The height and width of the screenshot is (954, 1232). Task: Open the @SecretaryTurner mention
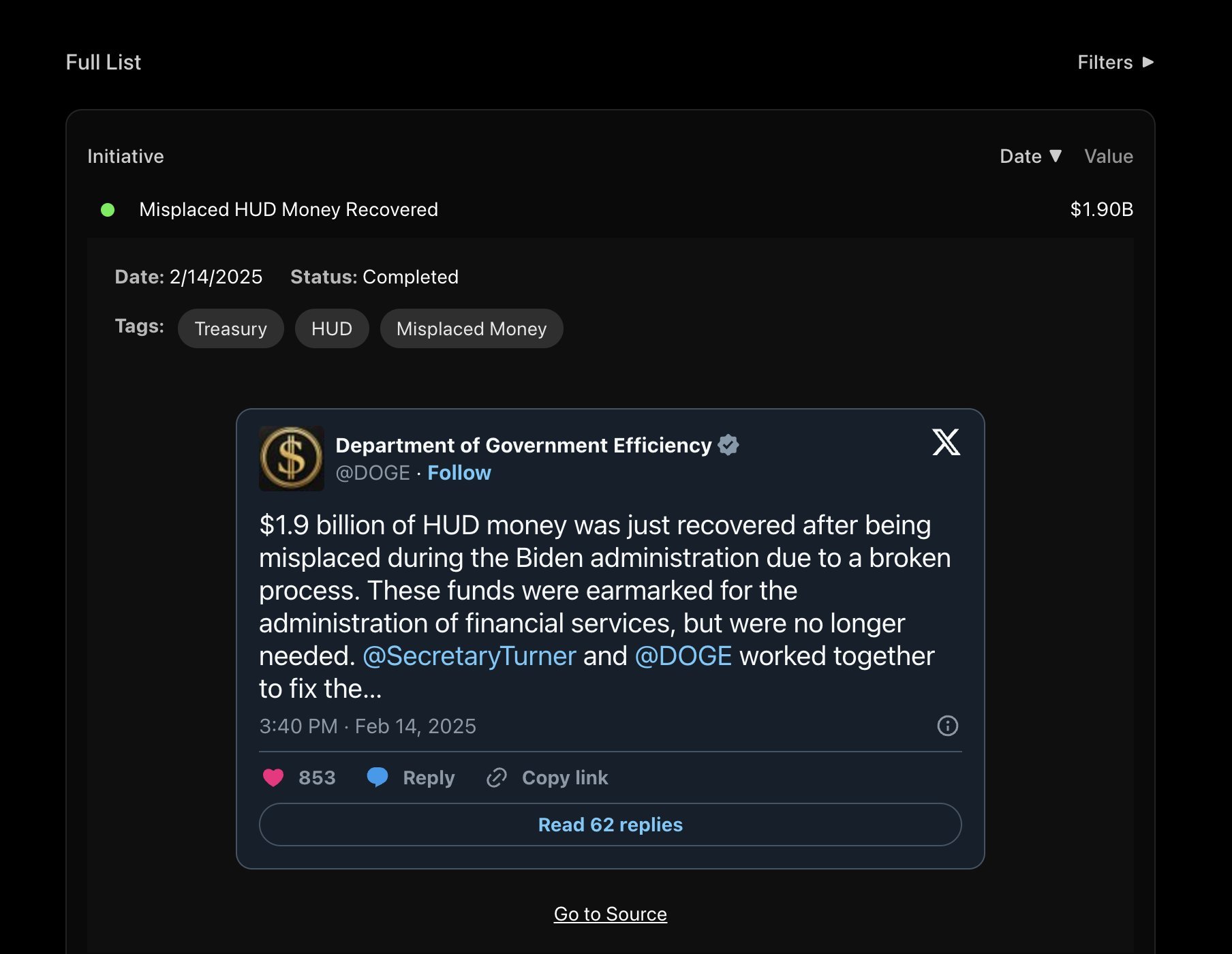[469, 656]
